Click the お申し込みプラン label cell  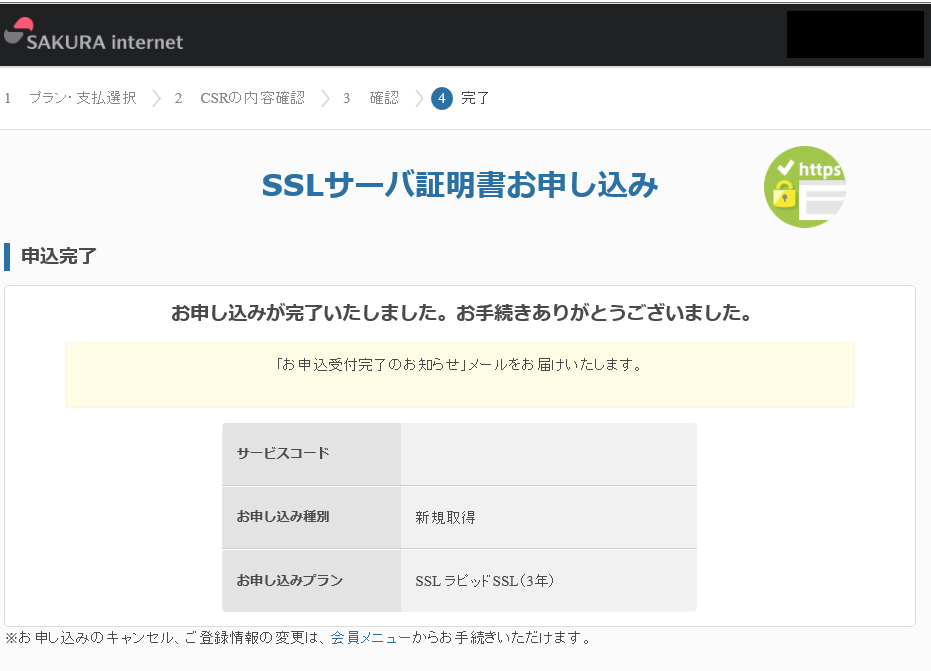point(312,581)
